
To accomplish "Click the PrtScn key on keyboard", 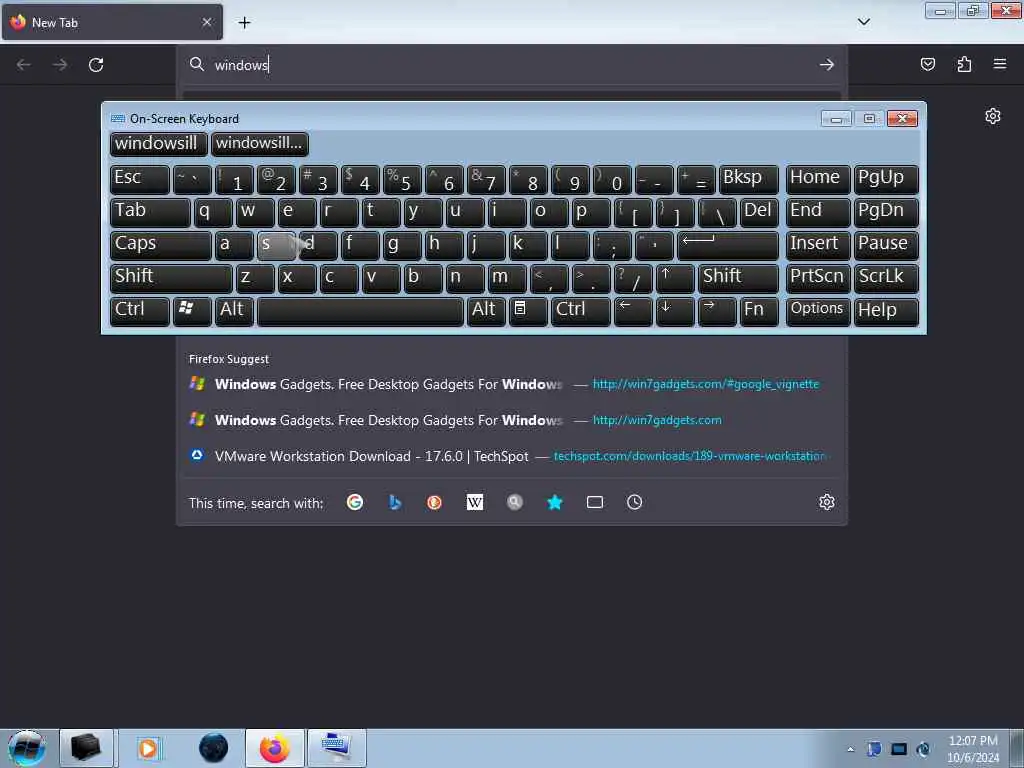I will [818, 279].
